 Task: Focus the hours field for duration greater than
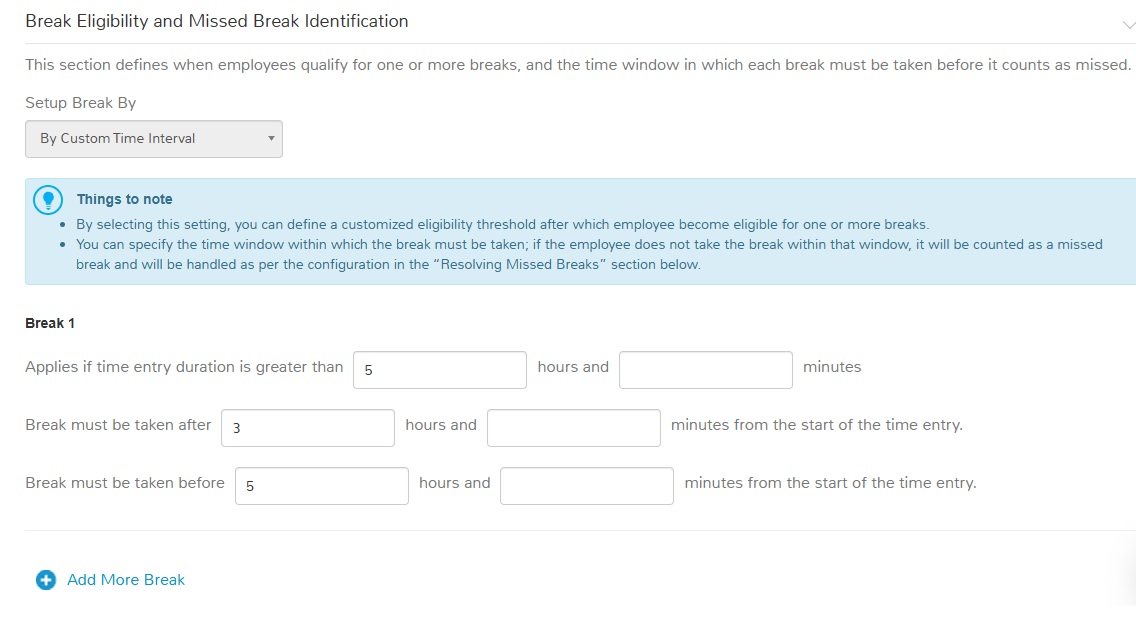[x=440, y=370]
